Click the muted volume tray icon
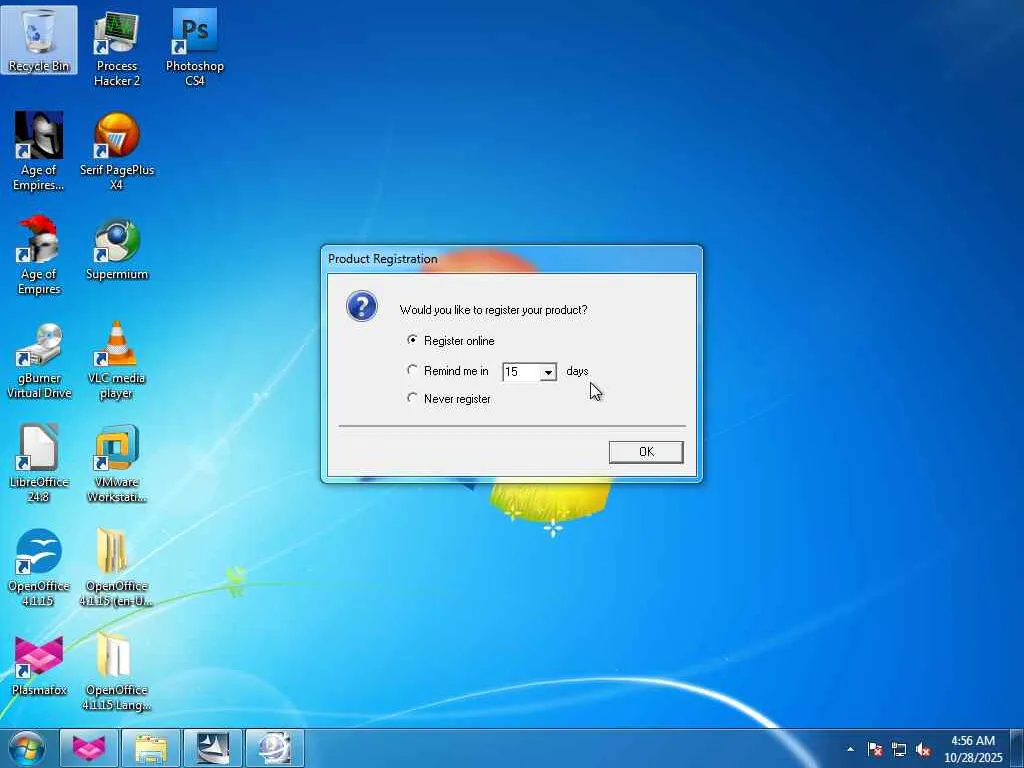This screenshot has width=1024, height=768. [x=923, y=749]
